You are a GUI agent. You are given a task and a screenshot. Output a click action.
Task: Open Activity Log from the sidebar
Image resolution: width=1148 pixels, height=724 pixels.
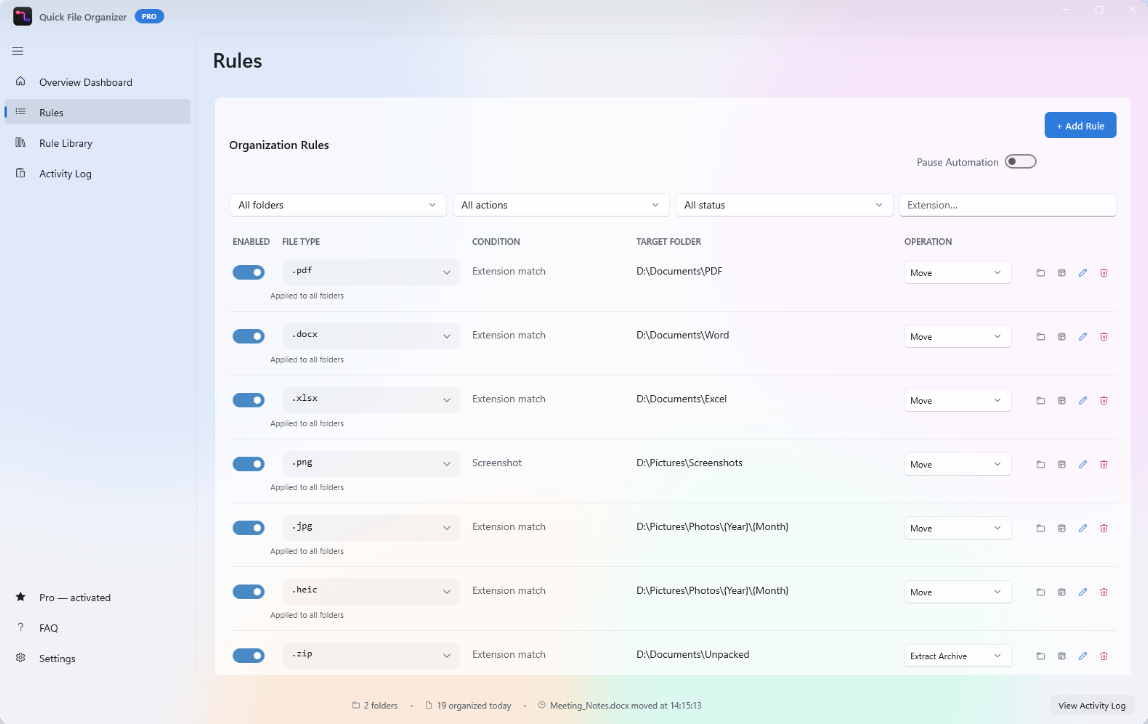click(97, 173)
